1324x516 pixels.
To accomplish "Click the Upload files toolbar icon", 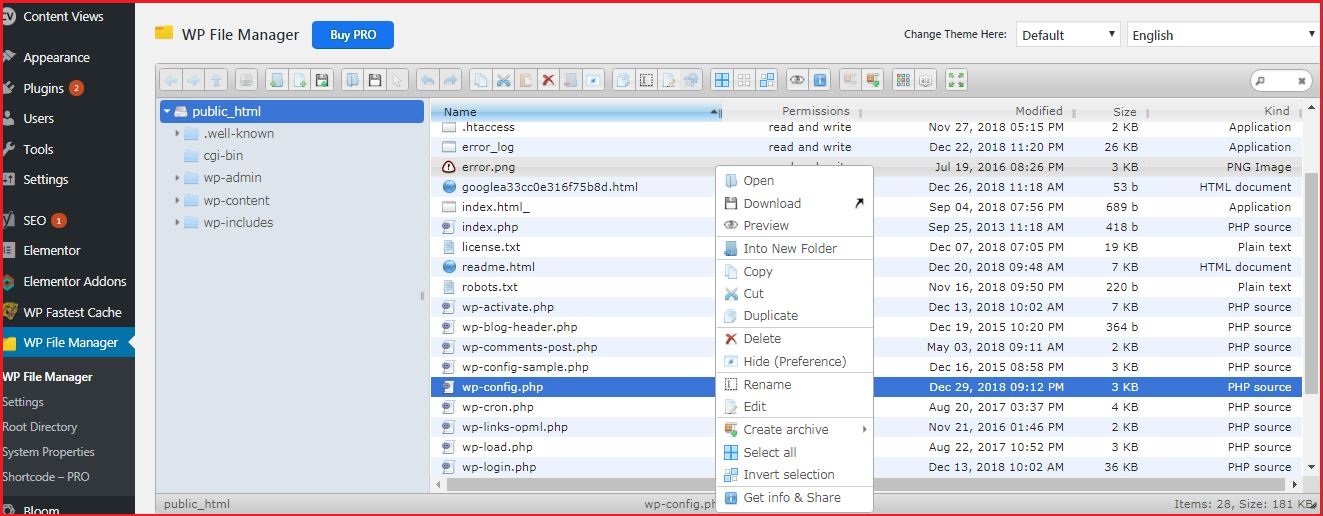I will pos(321,80).
